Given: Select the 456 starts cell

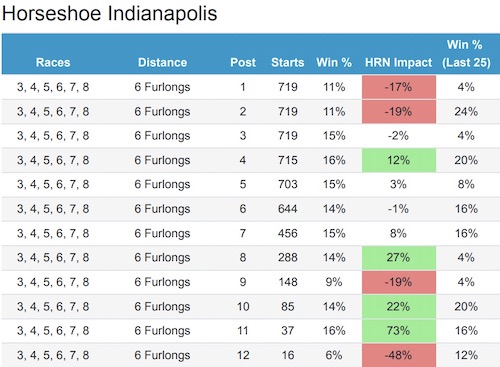Looking at the screenshot, I should coord(288,233).
